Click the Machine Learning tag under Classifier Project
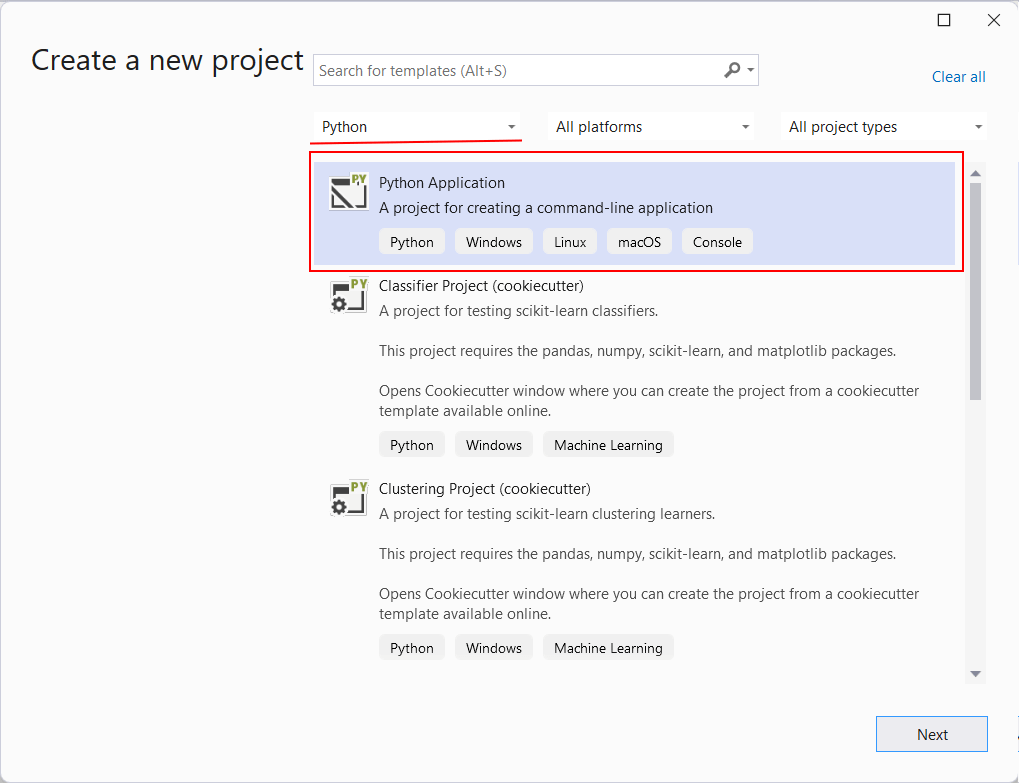This screenshot has height=783, width=1019. pyautogui.click(x=608, y=445)
